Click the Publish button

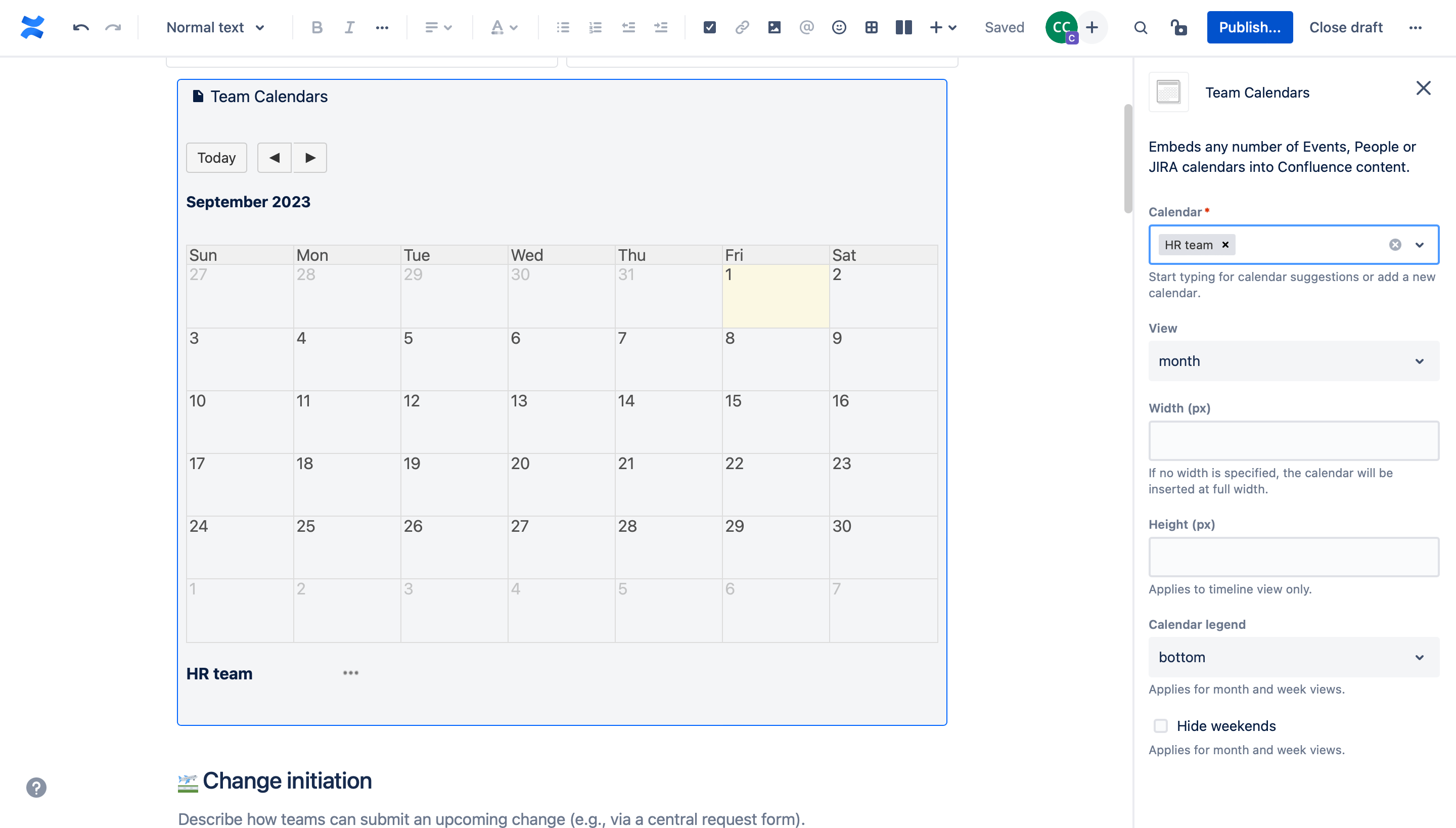pos(1250,27)
